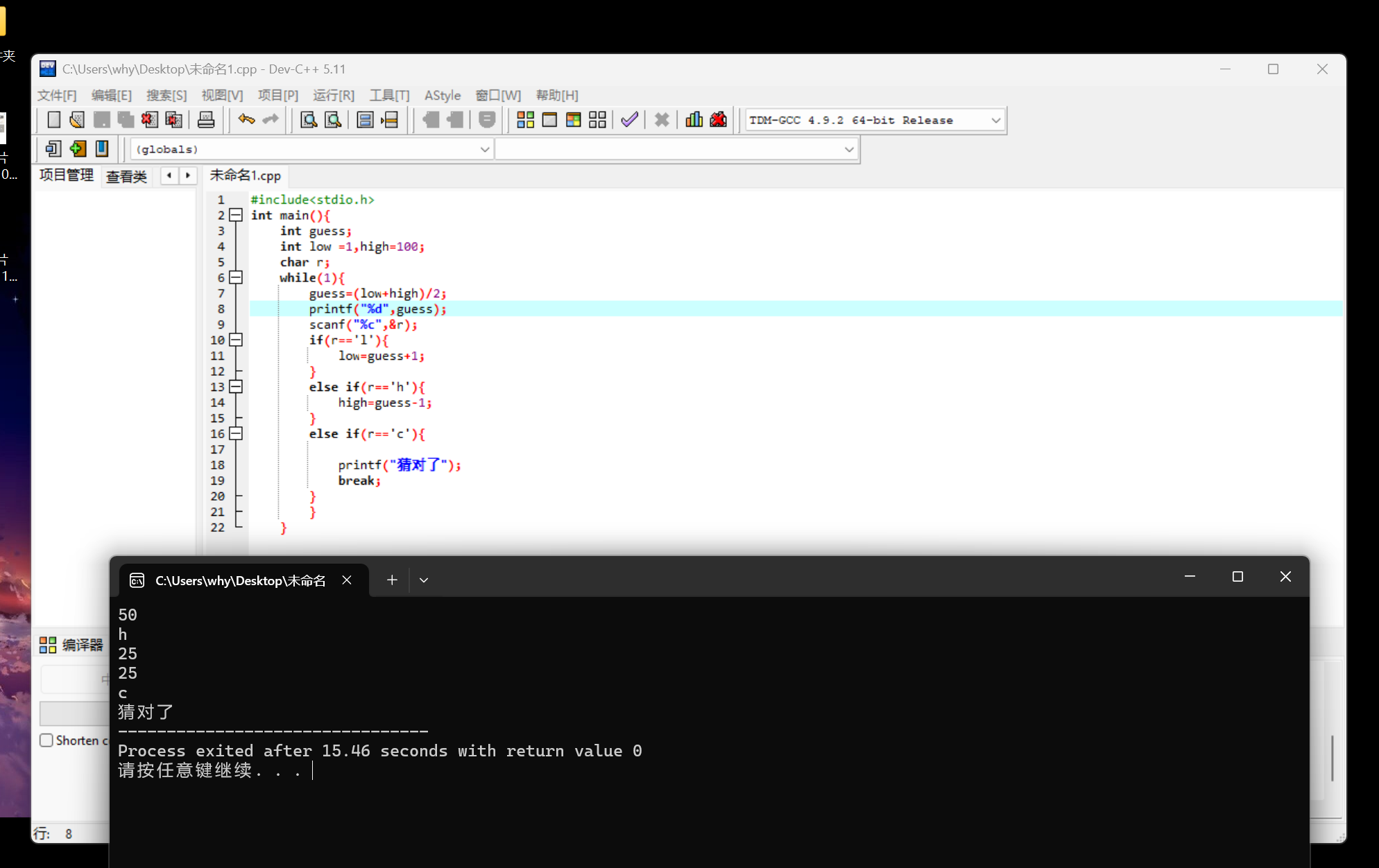Toggle the Shorten compiler paths checkbox
1379x868 pixels.
[46, 740]
